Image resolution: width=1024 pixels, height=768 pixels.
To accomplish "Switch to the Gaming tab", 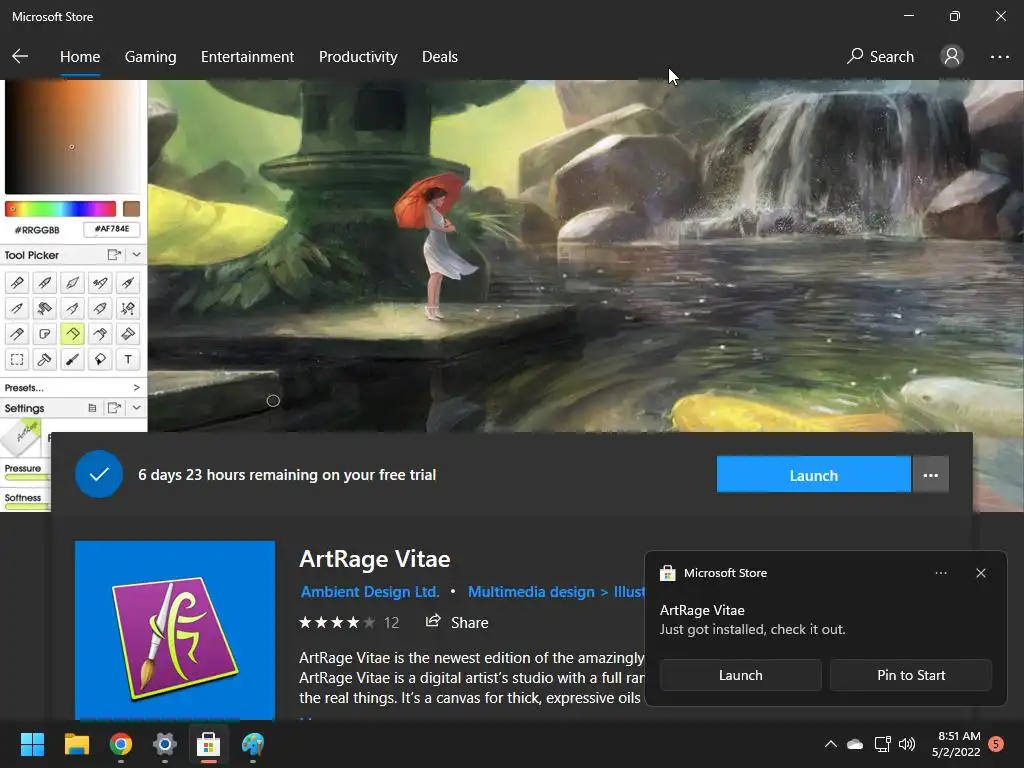I will click(150, 57).
